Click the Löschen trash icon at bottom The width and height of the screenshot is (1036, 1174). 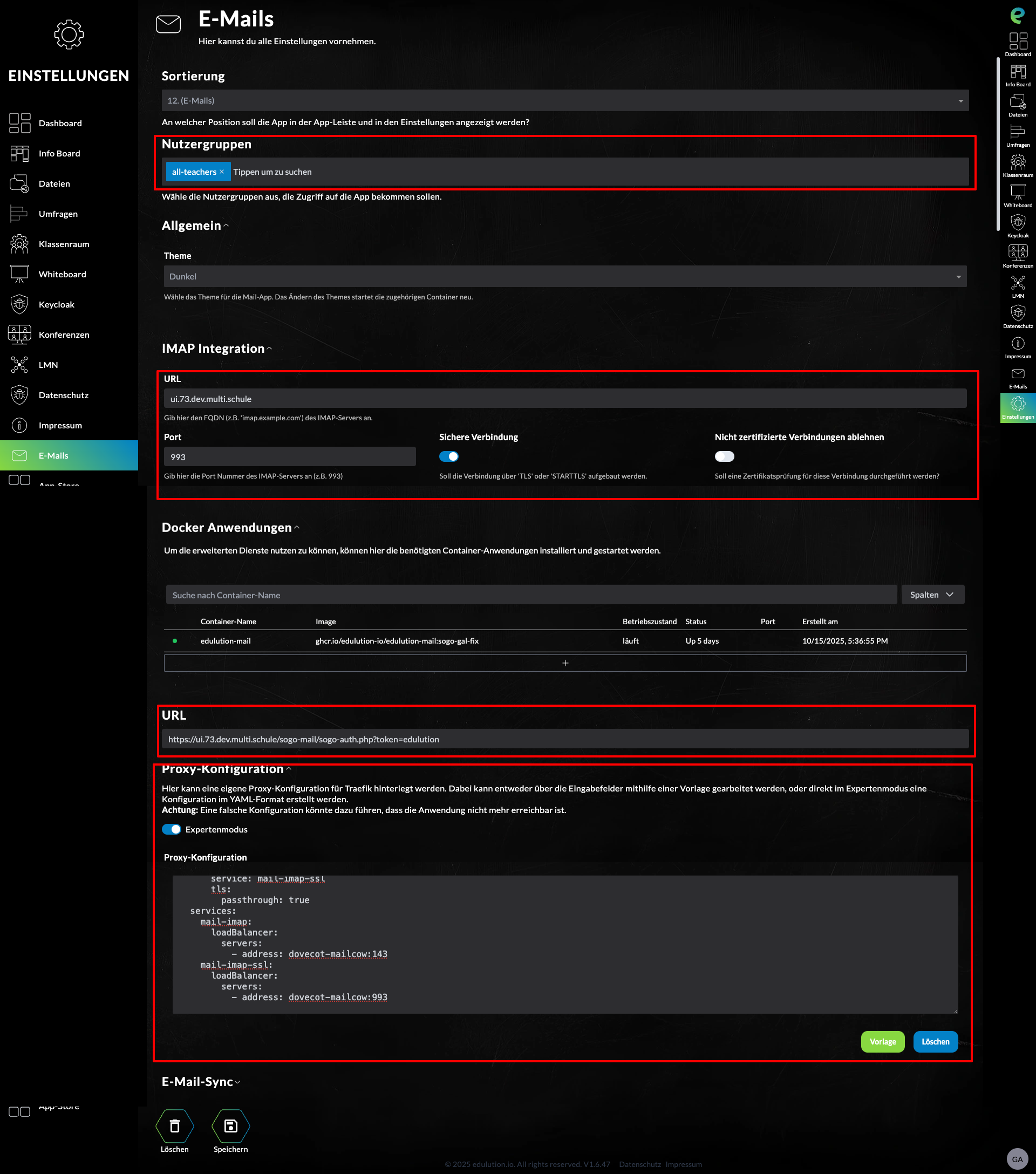point(175,1126)
